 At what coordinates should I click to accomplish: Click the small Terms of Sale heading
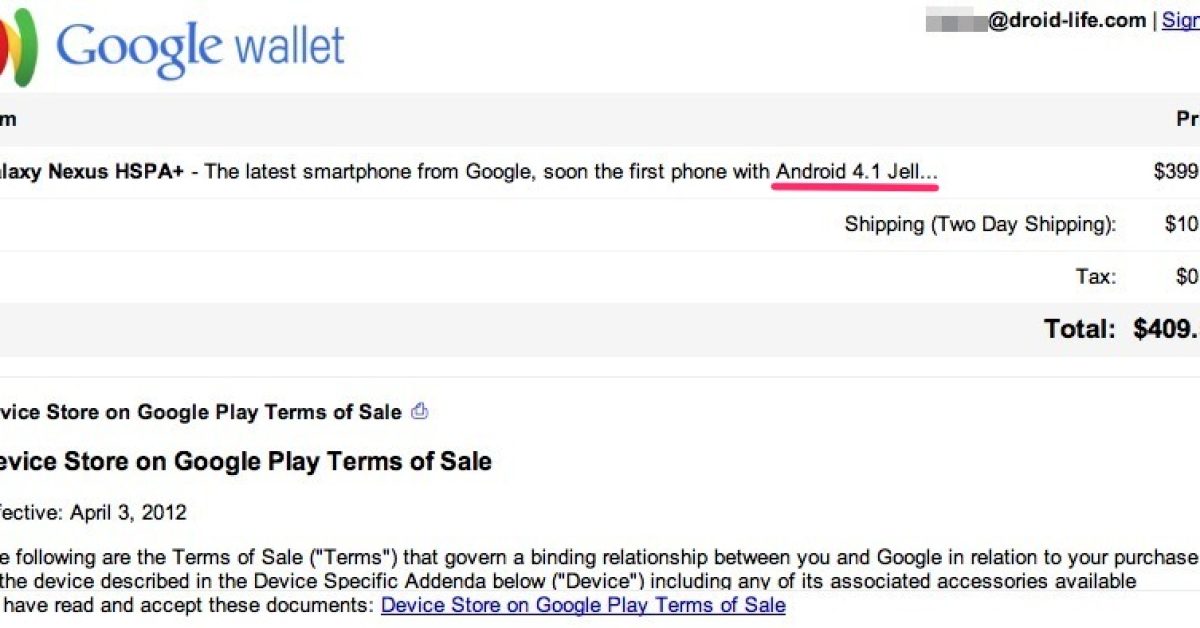click(200, 412)
